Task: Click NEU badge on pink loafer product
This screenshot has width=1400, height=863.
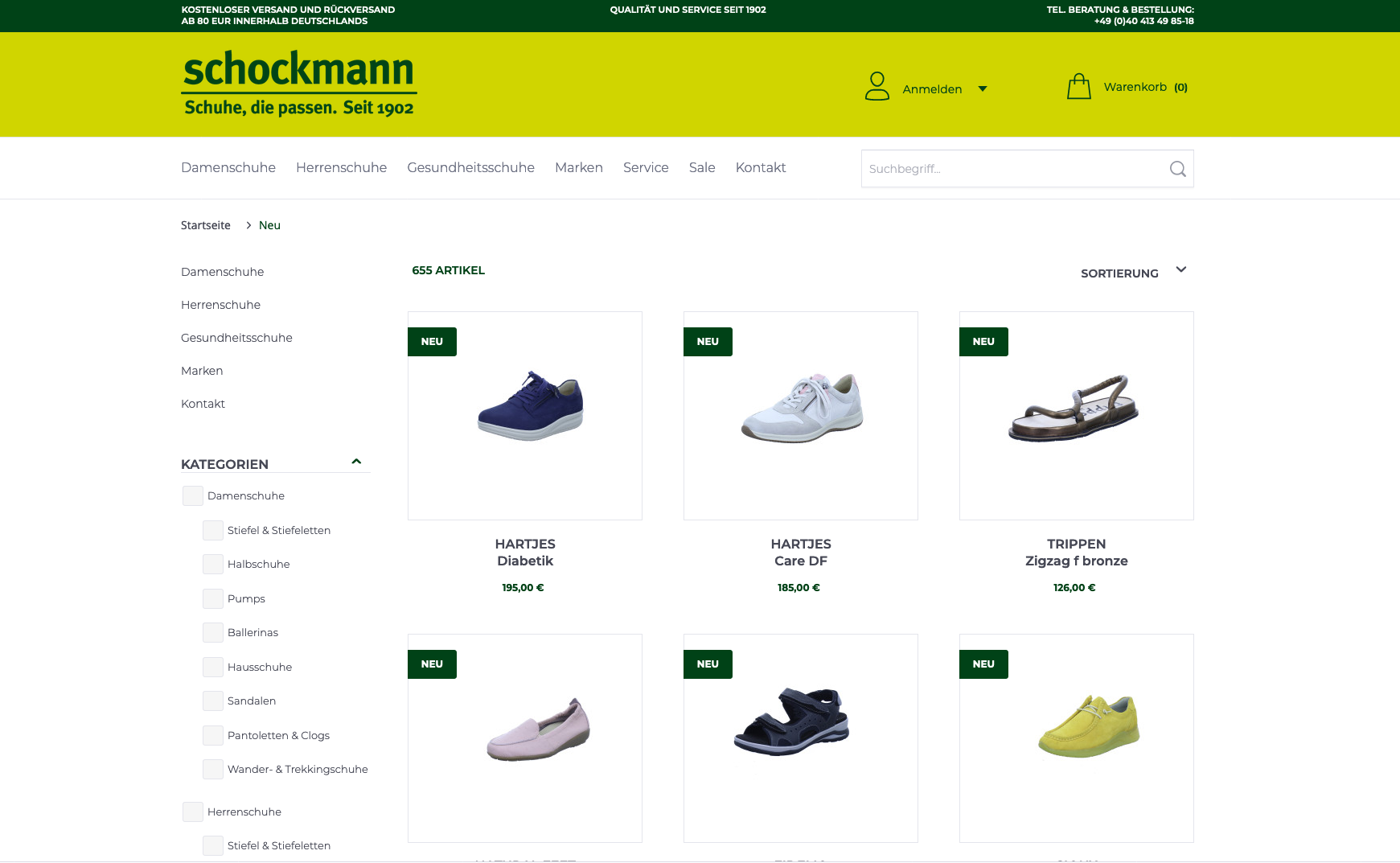Action: tap(432, 664)
